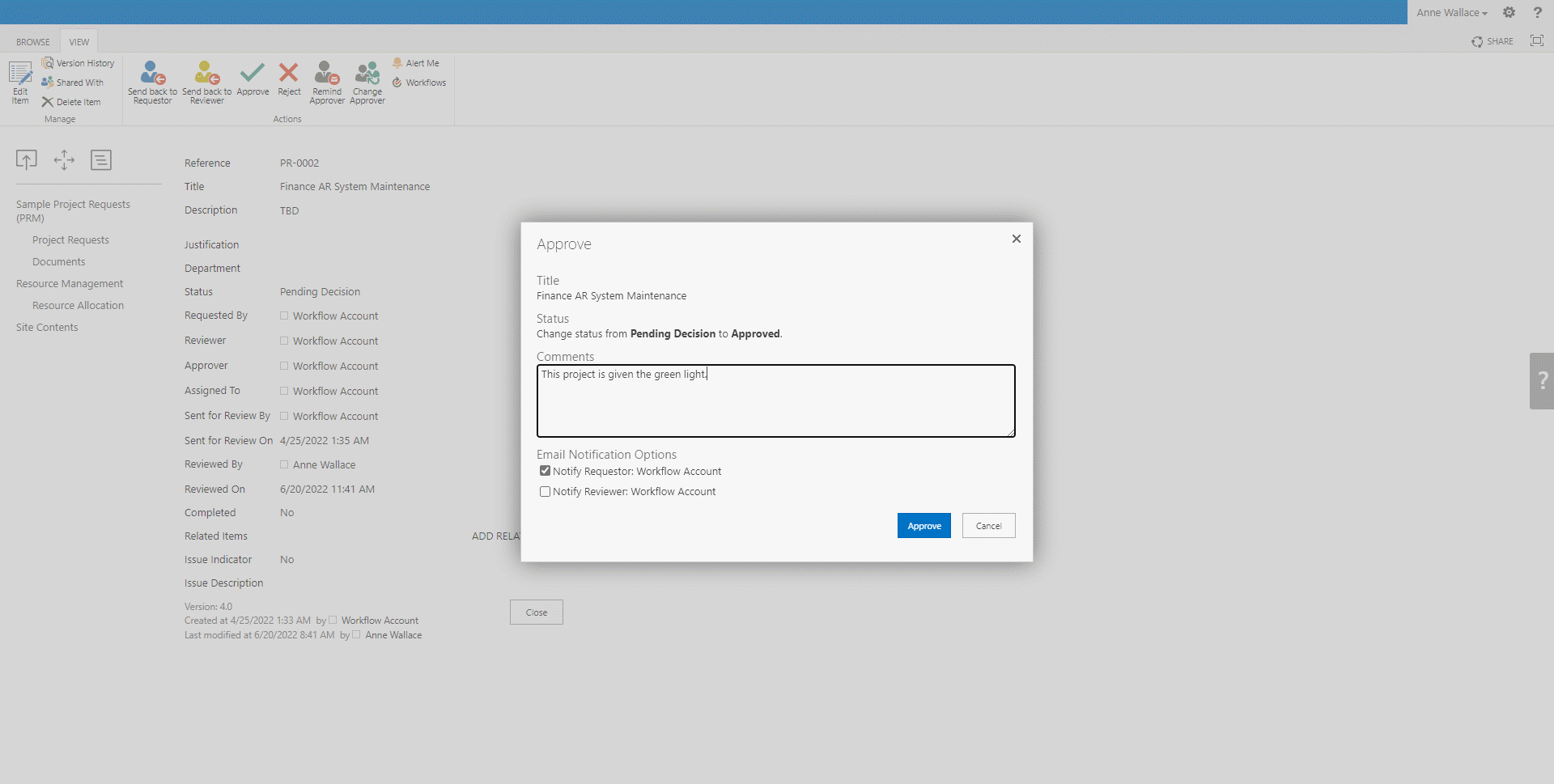Select the Change Approver icon
This screenshot has height=784, width=1554.
(367, 74)
